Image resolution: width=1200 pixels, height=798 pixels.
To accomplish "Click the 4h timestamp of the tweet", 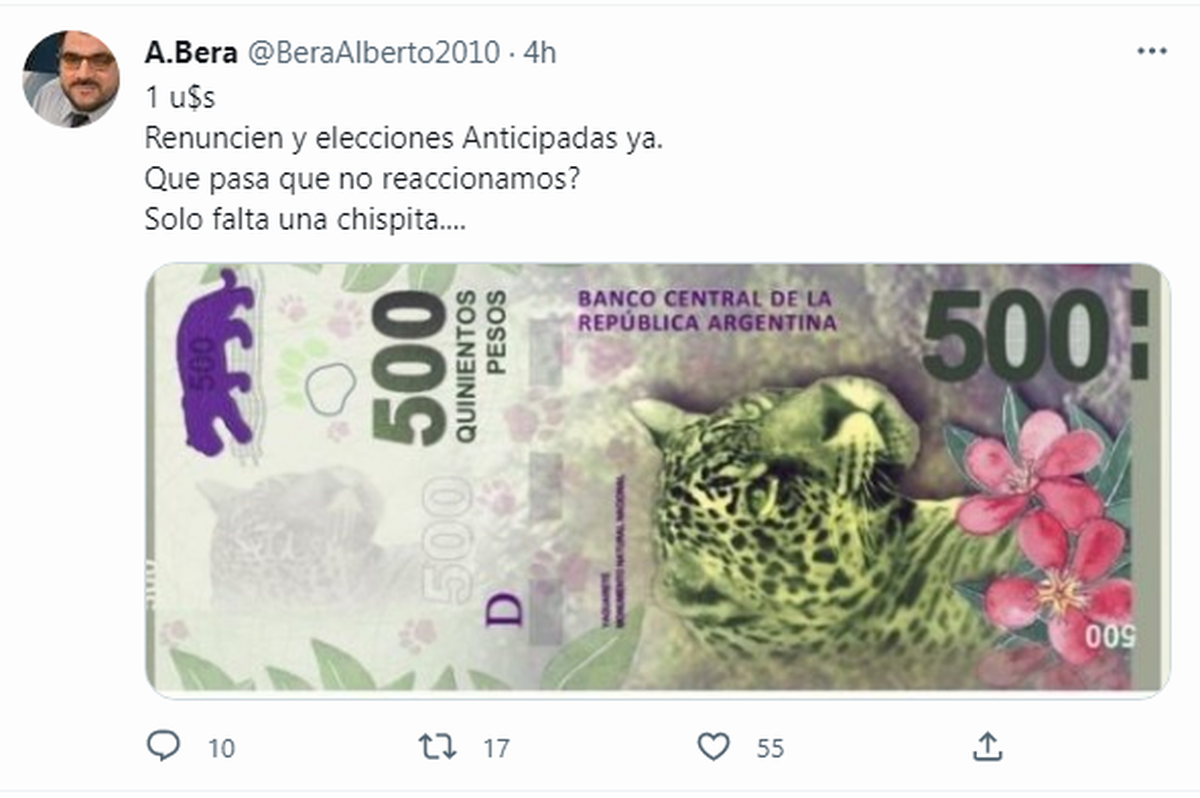I will tap(540, 53).
